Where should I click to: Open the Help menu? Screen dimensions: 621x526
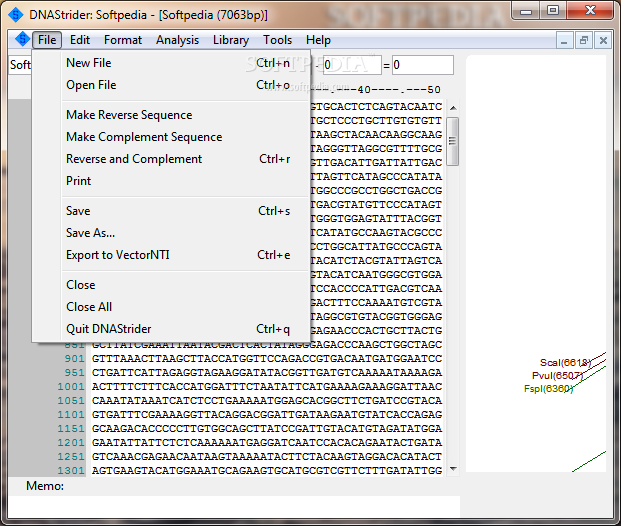click(318, 40)
